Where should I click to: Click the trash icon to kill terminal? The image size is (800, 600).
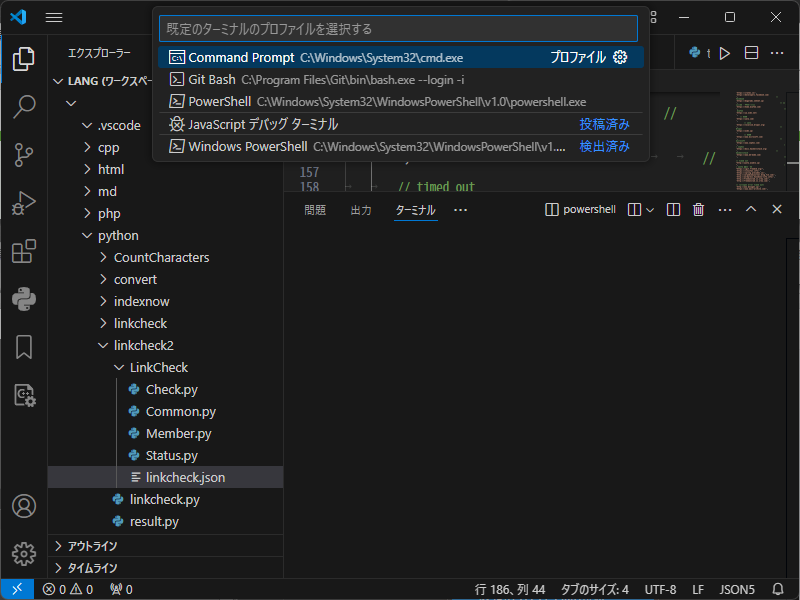pyautogui.click(x=699, y=210)
